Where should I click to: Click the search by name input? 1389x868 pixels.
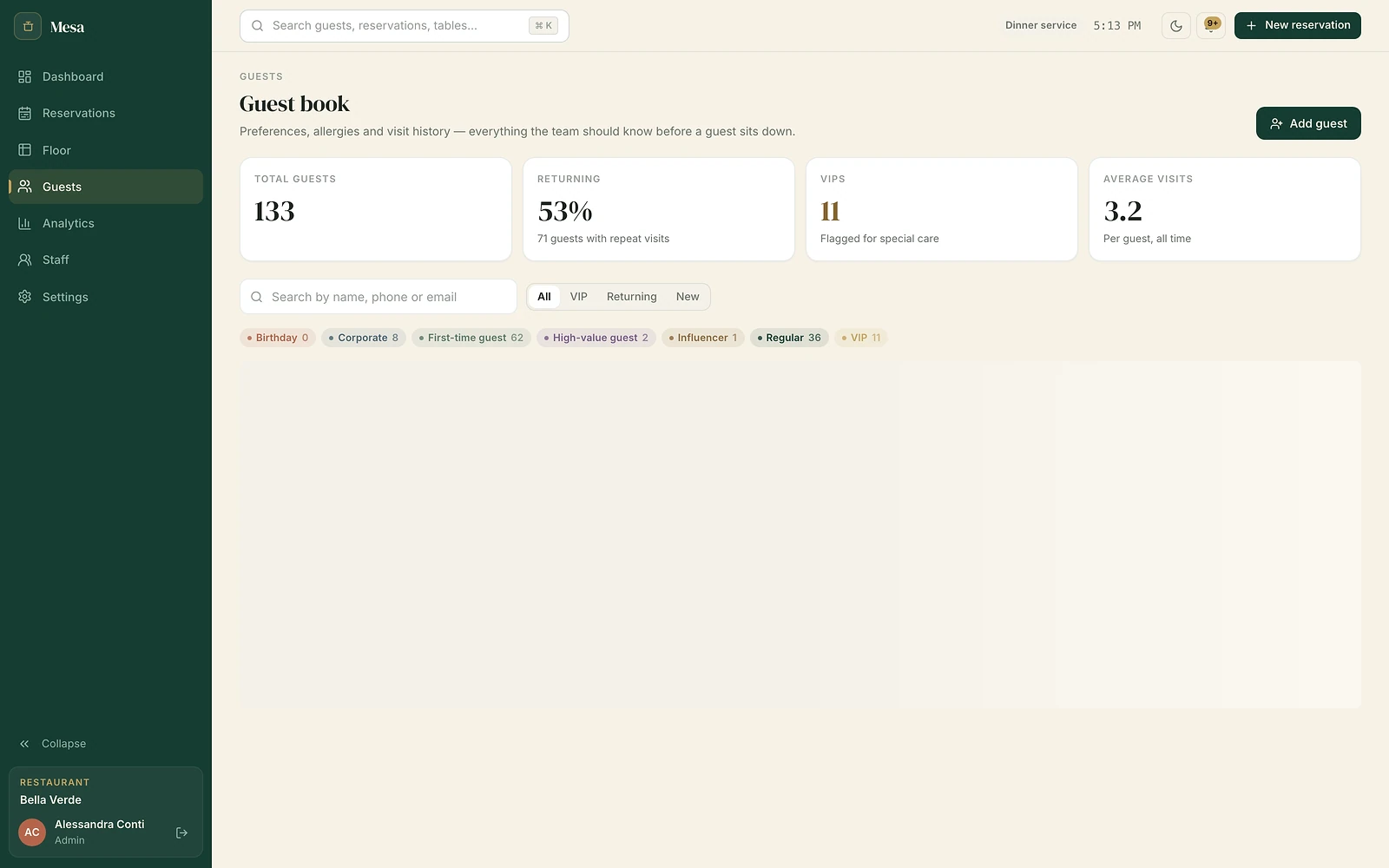pyautogui.click(x=379, y=297)
